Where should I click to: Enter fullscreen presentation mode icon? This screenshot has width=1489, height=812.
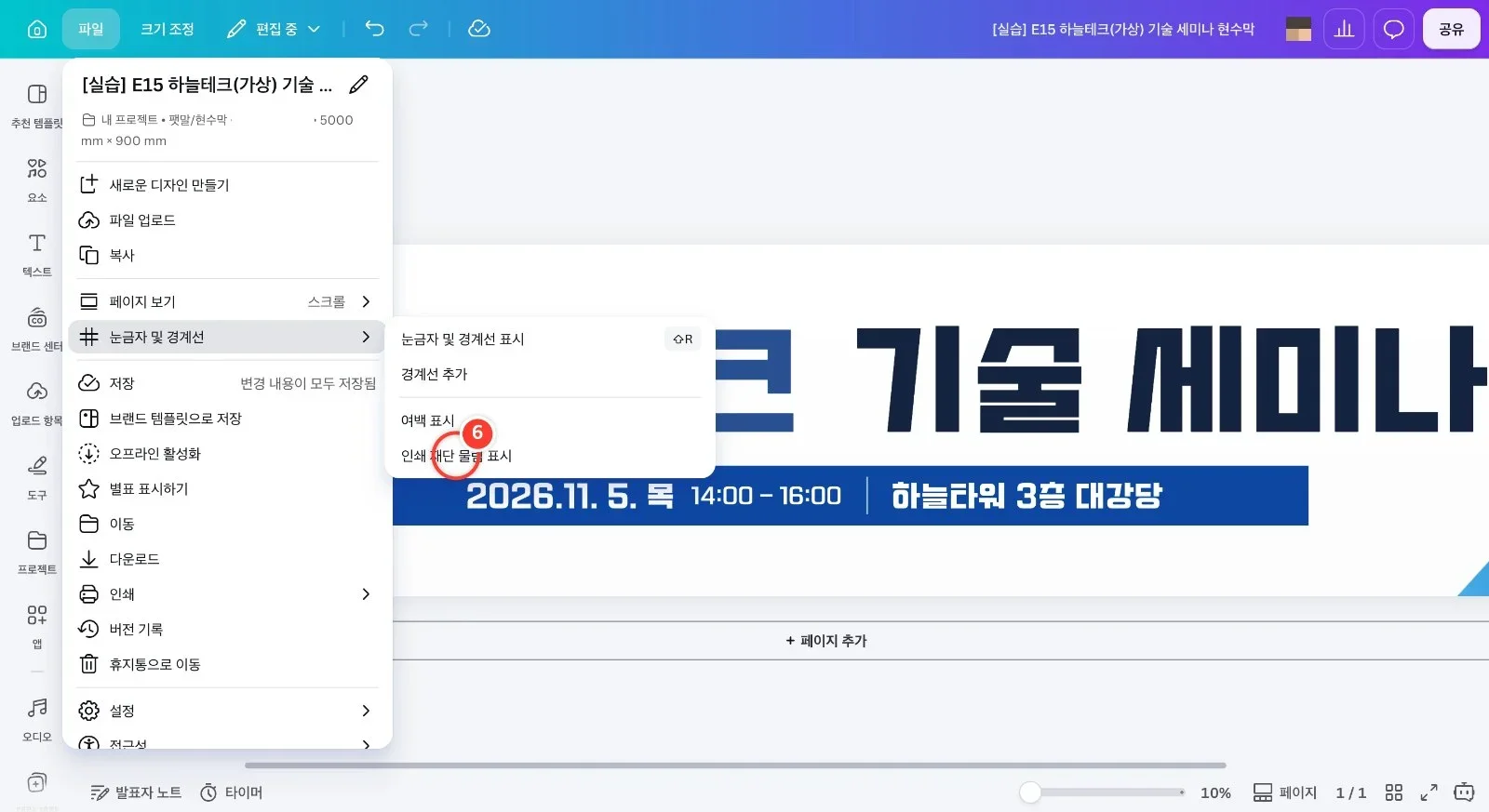click(1429, 792)
